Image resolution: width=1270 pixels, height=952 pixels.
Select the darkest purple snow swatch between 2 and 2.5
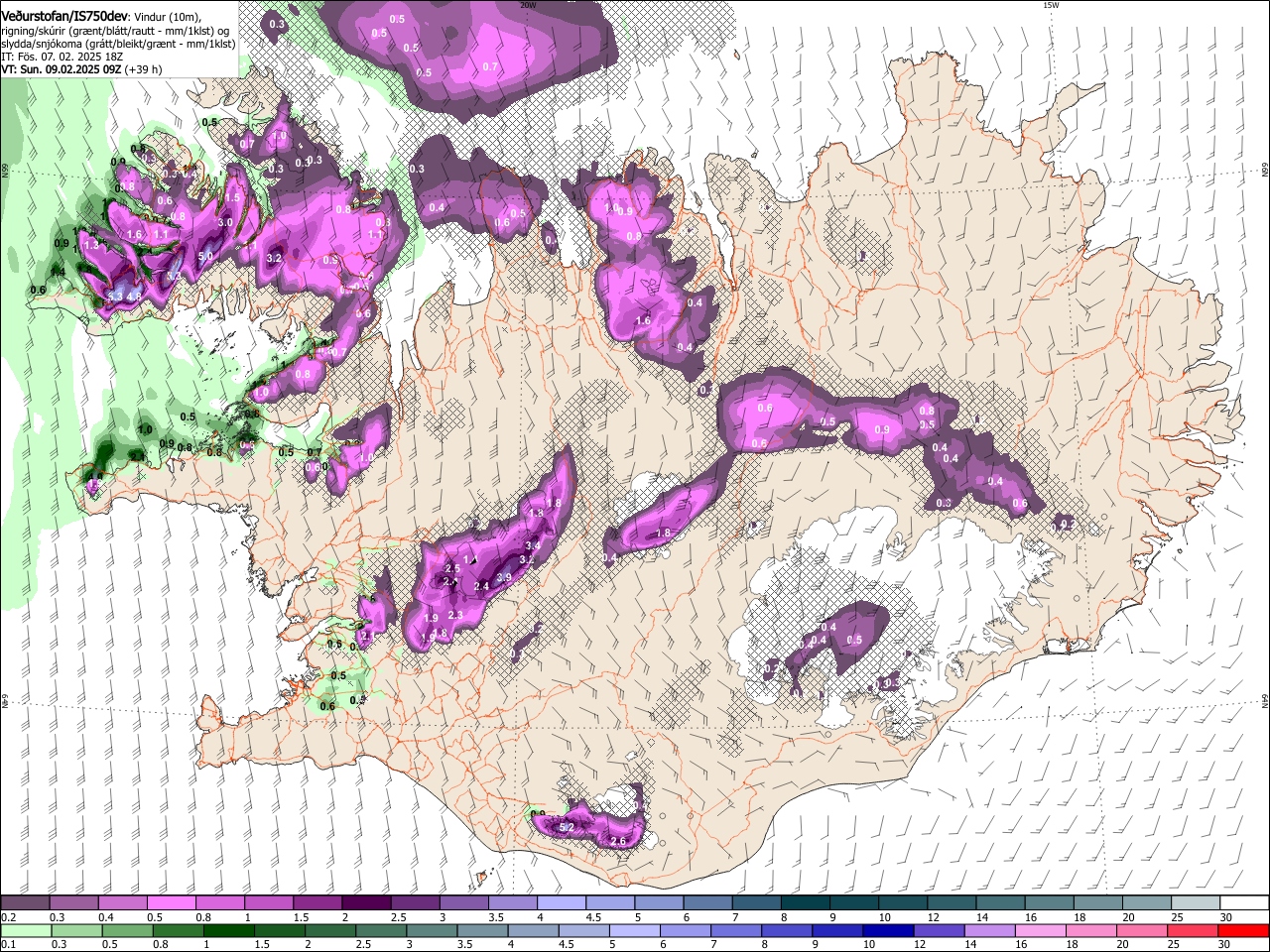366,903
